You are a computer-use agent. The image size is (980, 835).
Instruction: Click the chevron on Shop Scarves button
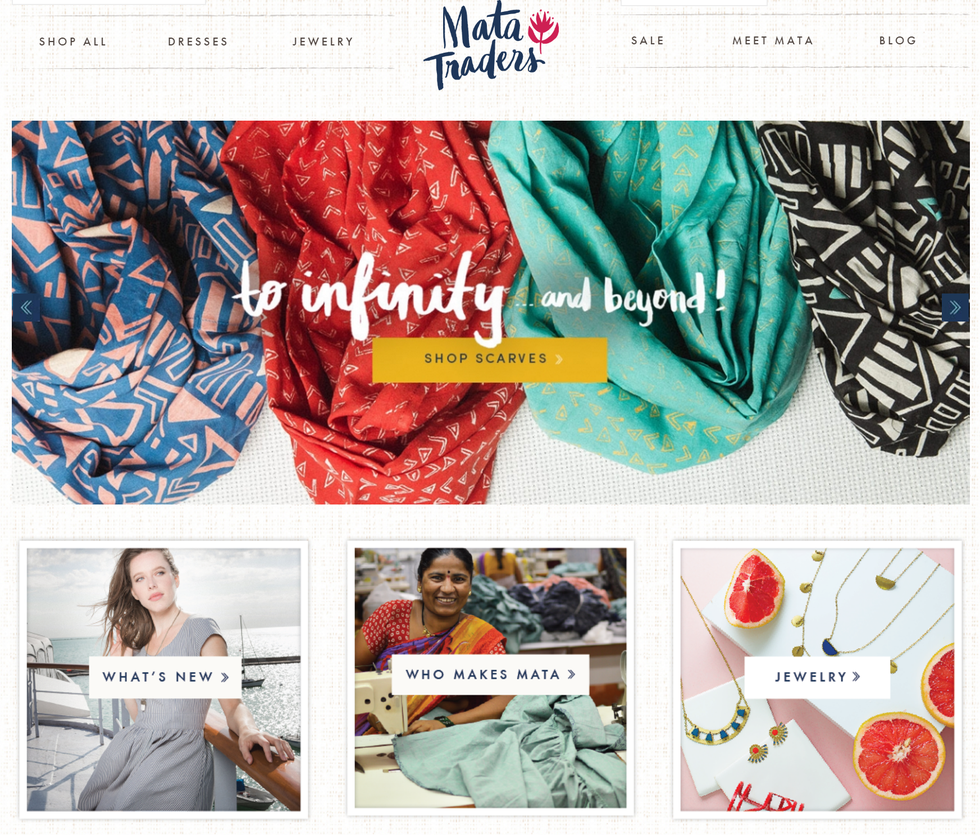(559, 359)
